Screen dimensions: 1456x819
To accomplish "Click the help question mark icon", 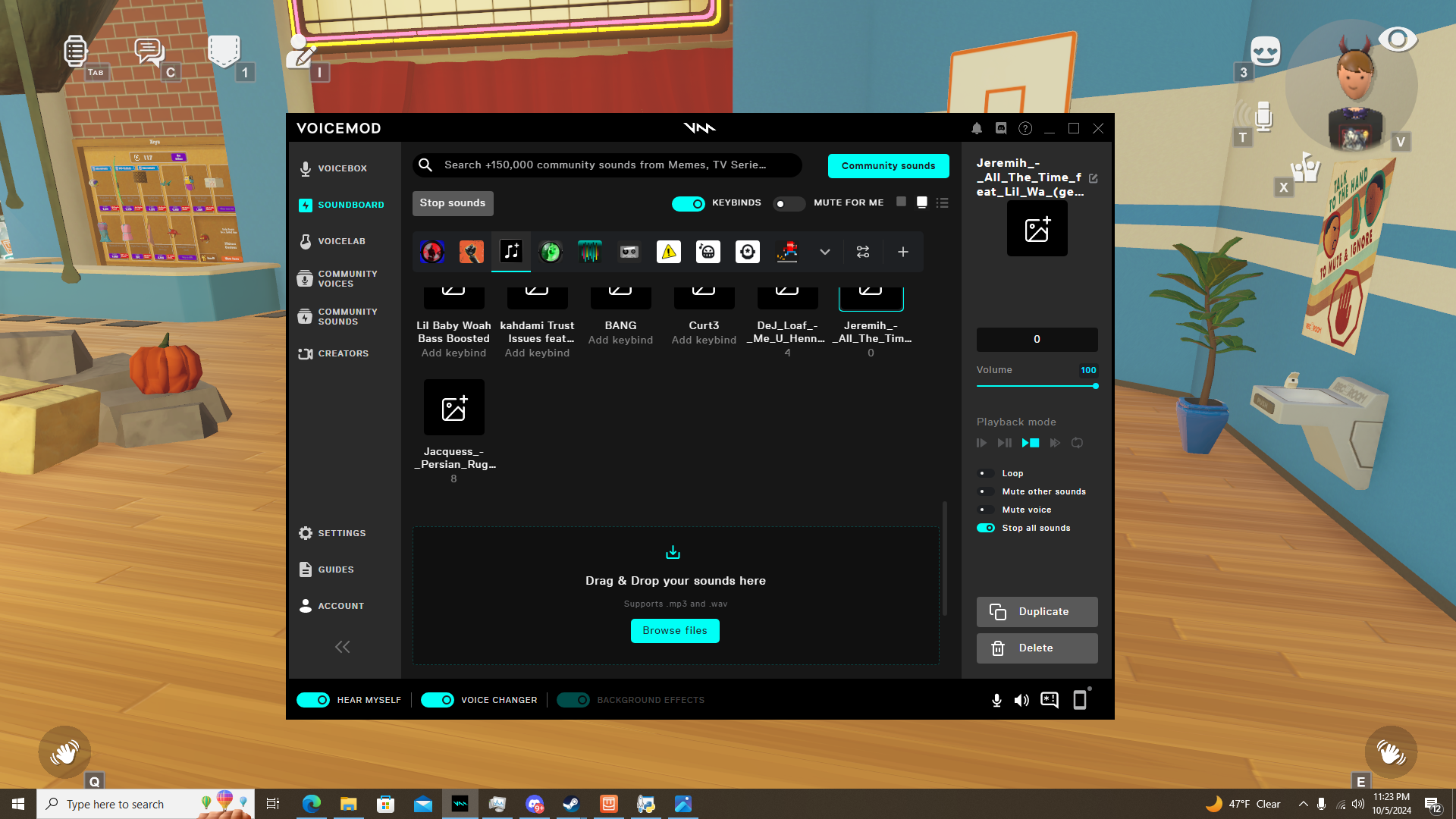I will [1025, 129].
